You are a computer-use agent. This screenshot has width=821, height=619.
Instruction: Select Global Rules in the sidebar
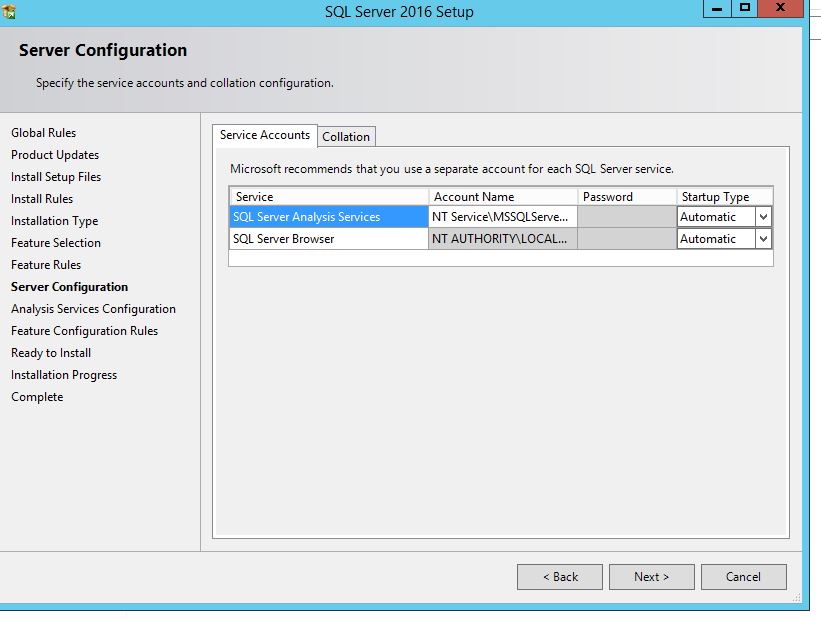44,132
